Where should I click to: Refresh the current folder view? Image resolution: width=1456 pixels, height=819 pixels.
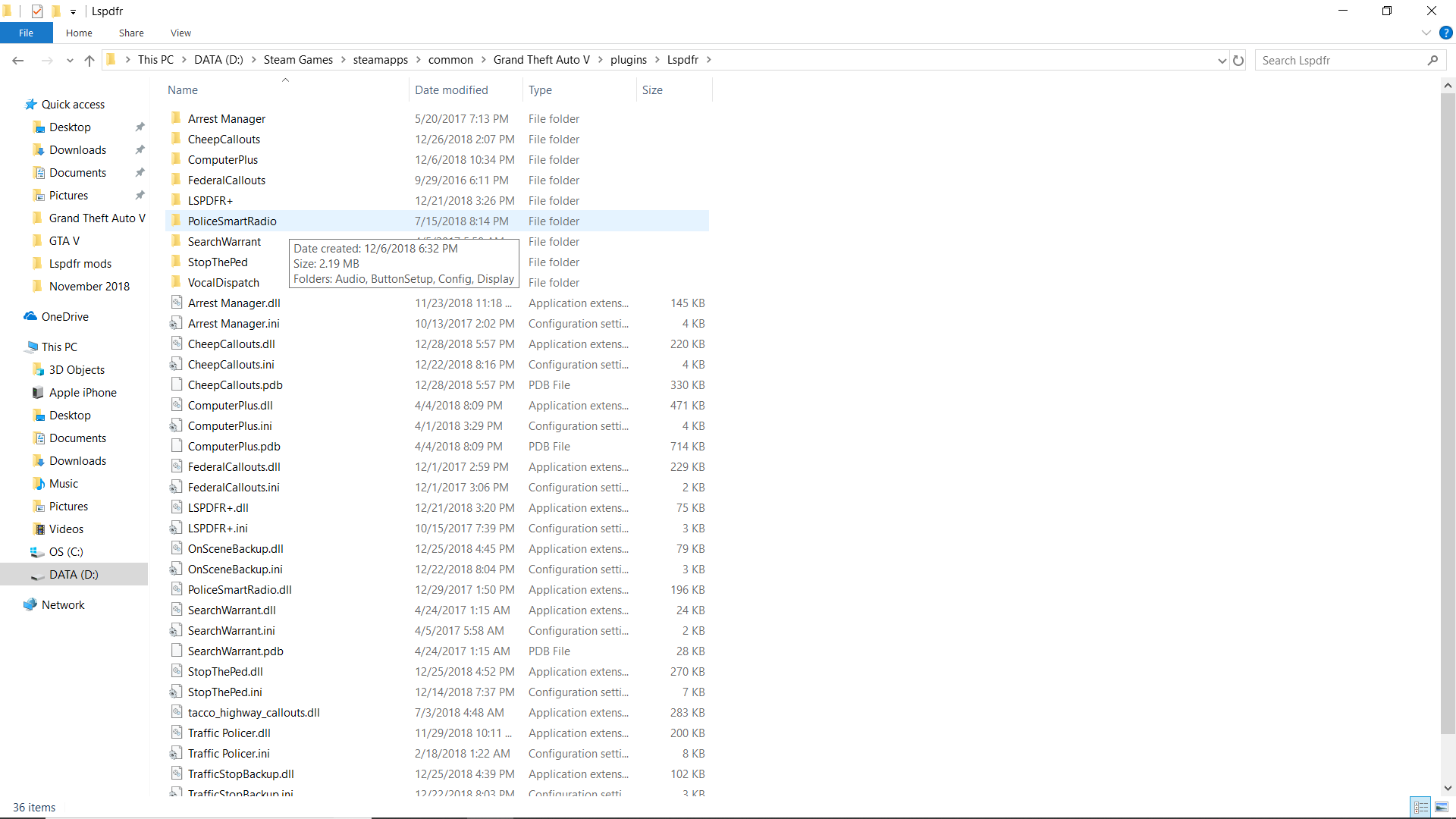point(1238,61)
